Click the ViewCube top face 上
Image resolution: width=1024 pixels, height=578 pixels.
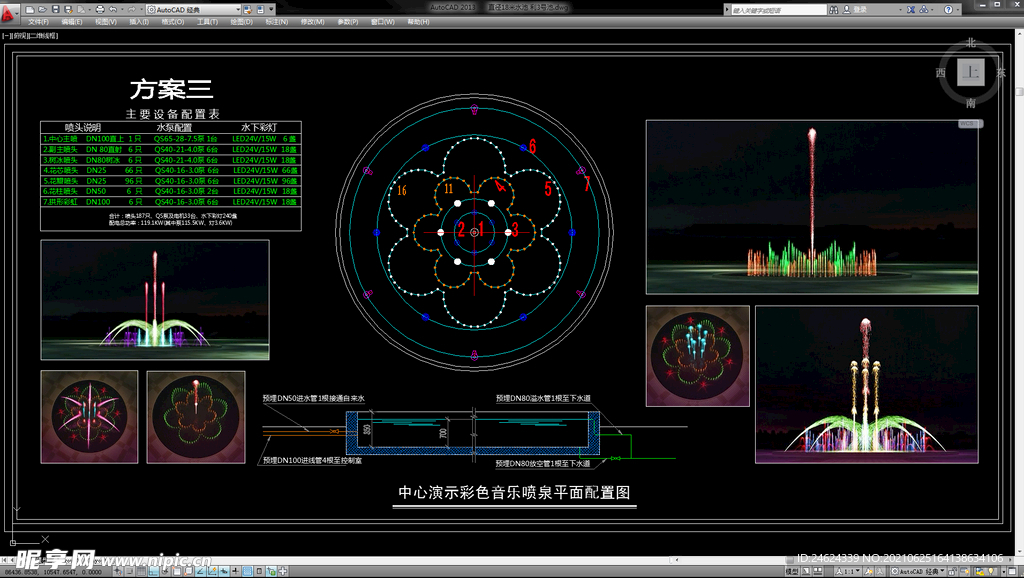tap(970, 72)
